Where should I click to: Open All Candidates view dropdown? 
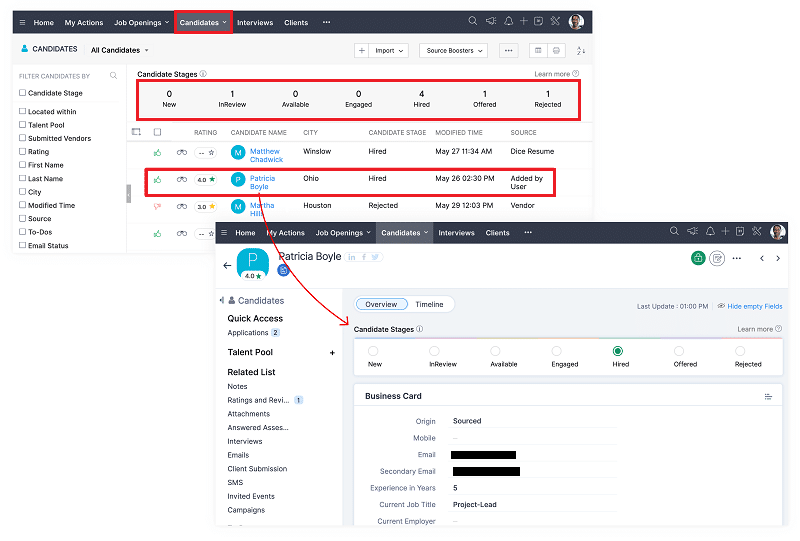[x=119, y=50]
